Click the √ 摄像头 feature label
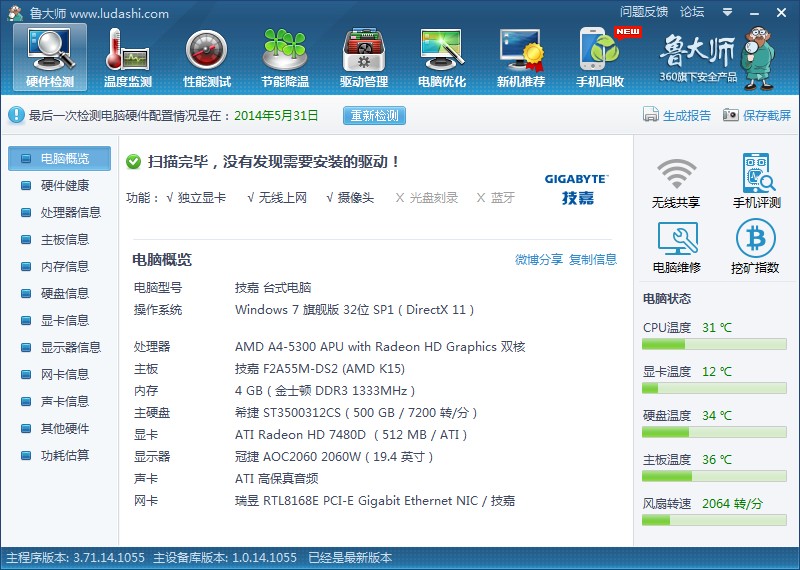The width and height of the screenshot is (800, 570). pos(350,198)
